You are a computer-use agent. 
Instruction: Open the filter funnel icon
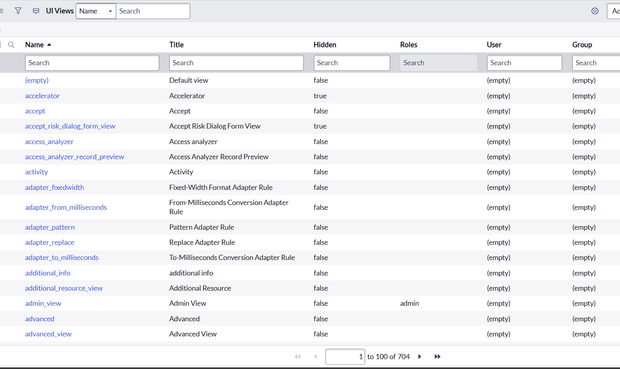click(18, 11)
